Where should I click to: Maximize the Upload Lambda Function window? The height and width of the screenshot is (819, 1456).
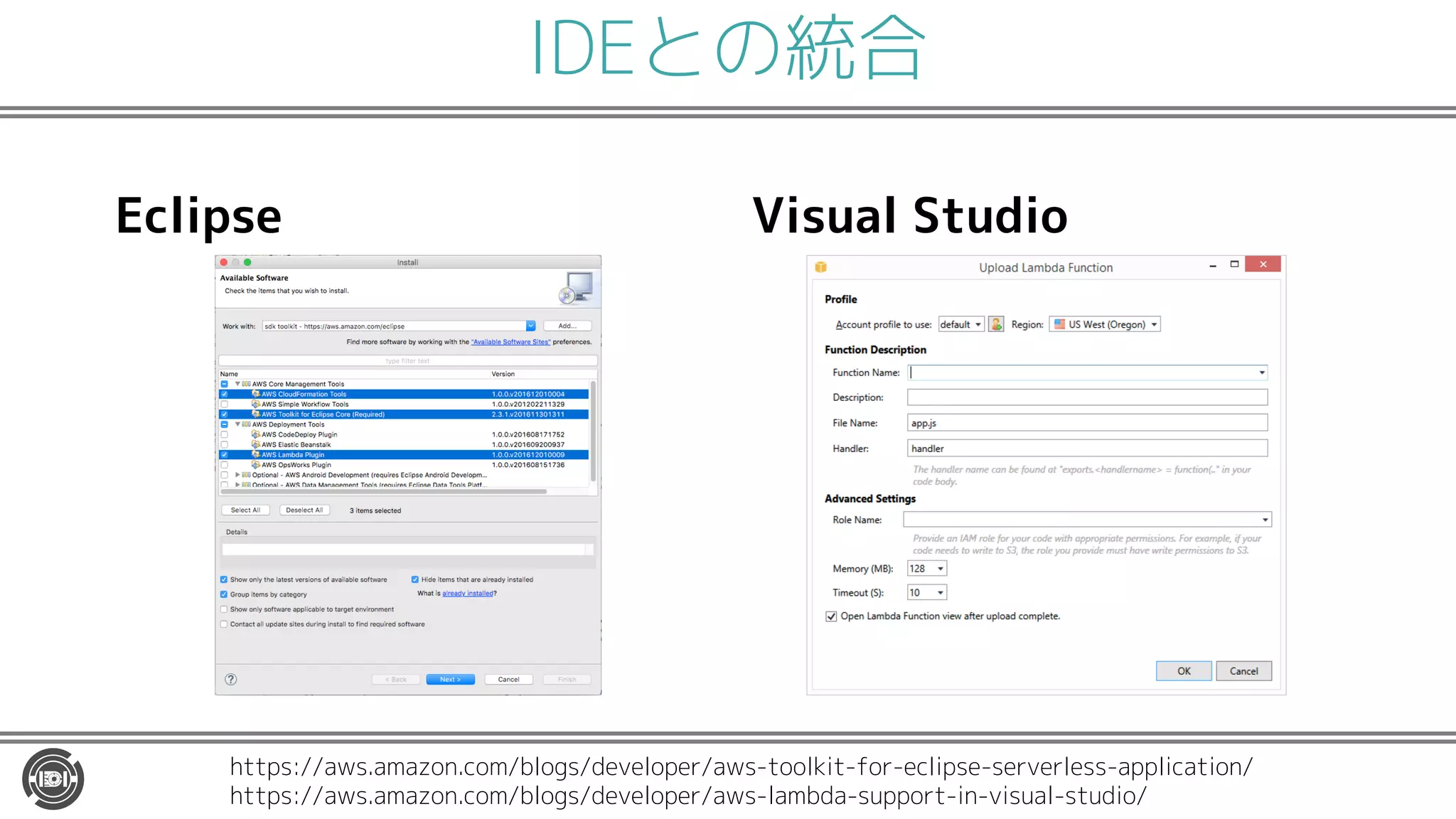click(x=1234, y=264)
